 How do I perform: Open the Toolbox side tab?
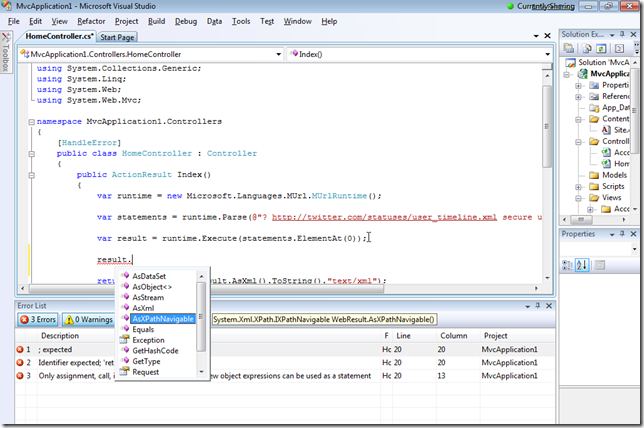[x=6, y=53]
